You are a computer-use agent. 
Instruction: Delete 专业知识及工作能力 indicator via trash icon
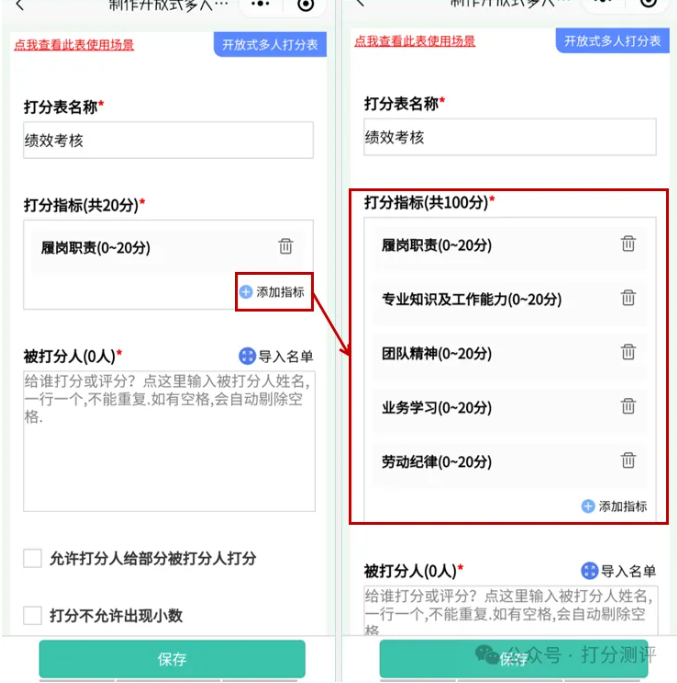628,298
